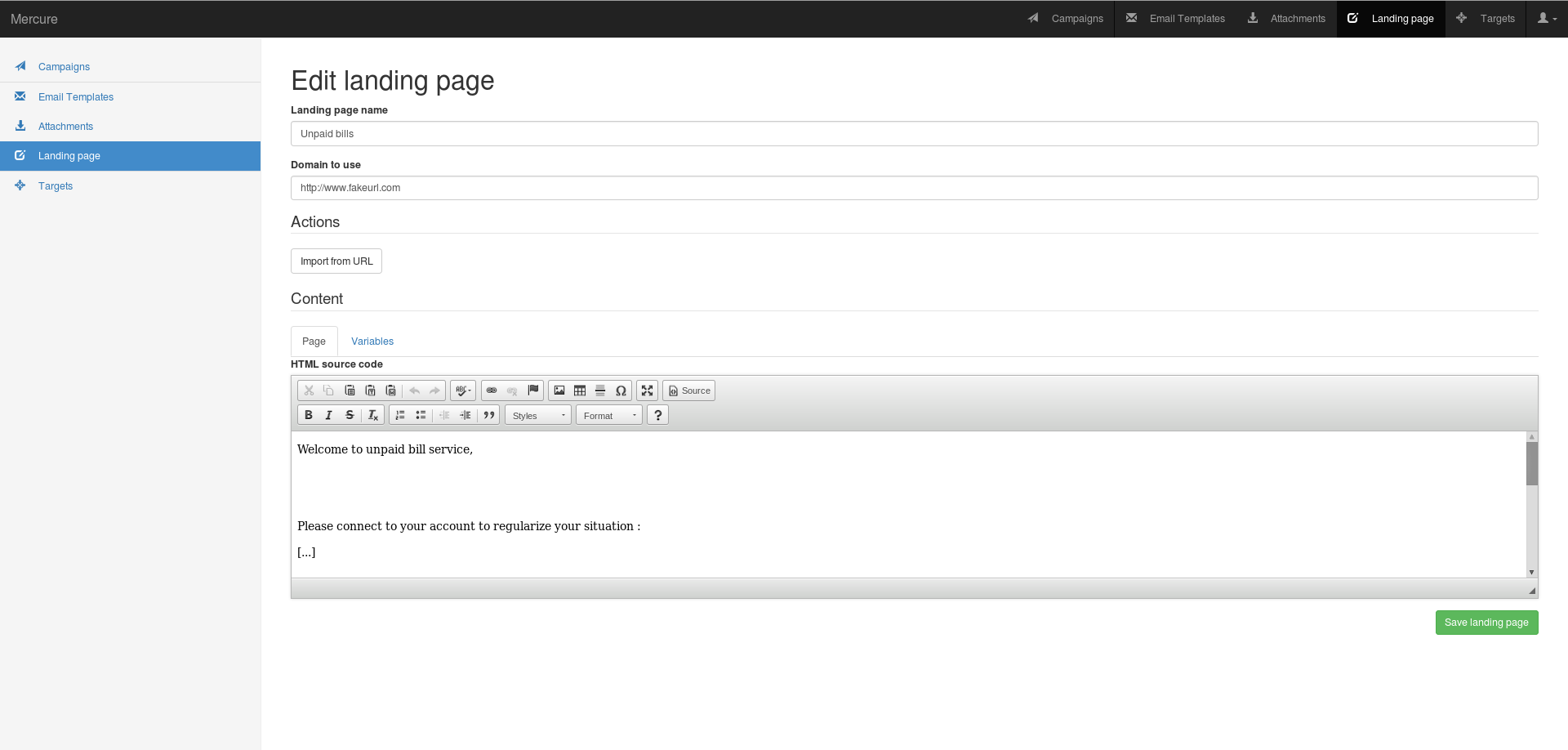The width and height of the screenshot is (1568, 750).
Task: Select the Page tab
Action: (314, 342)
